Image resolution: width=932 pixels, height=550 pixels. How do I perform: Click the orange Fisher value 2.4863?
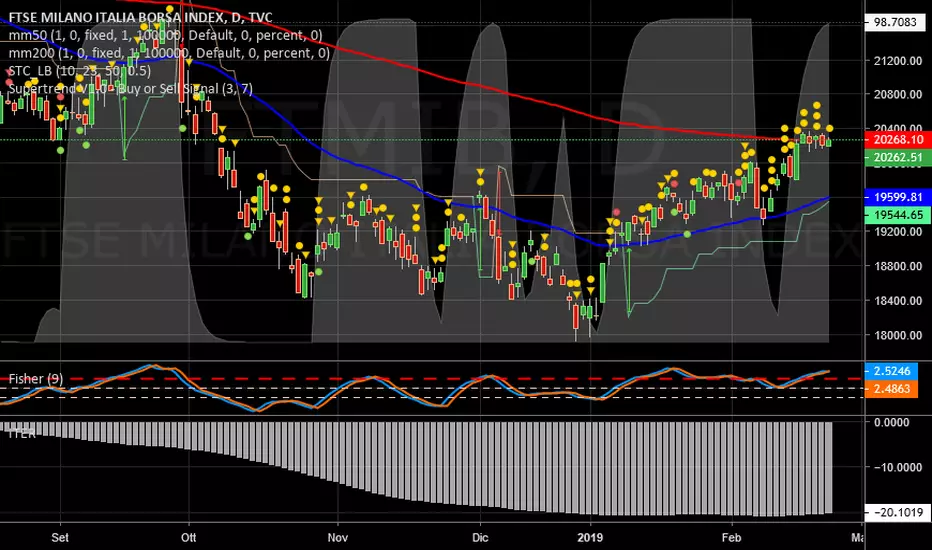[892, 389]
